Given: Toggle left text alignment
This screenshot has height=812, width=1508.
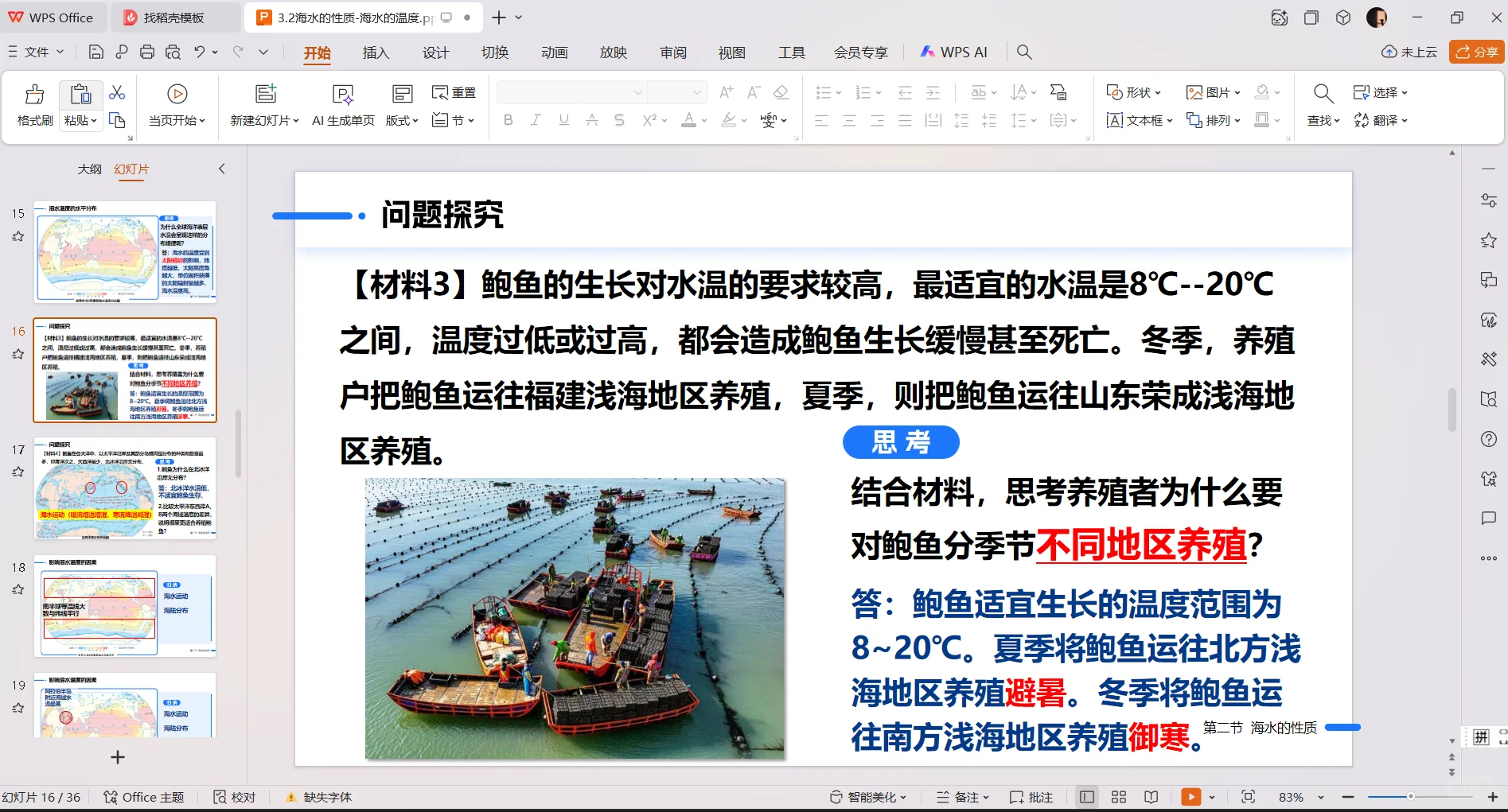Looking at the screenshot, I should point(821,120).
